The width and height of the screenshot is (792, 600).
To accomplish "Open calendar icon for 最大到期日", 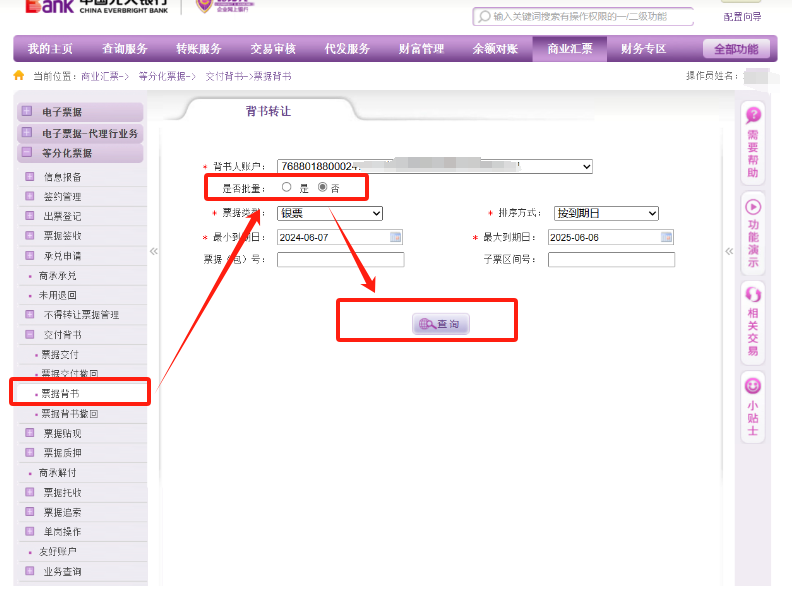I will pyautogui.click(x=666, y=237).
